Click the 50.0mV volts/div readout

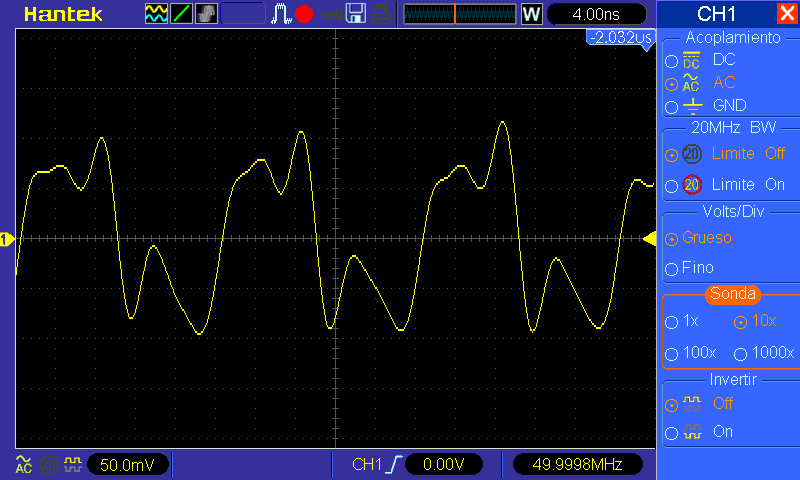[x=128, y=465]
